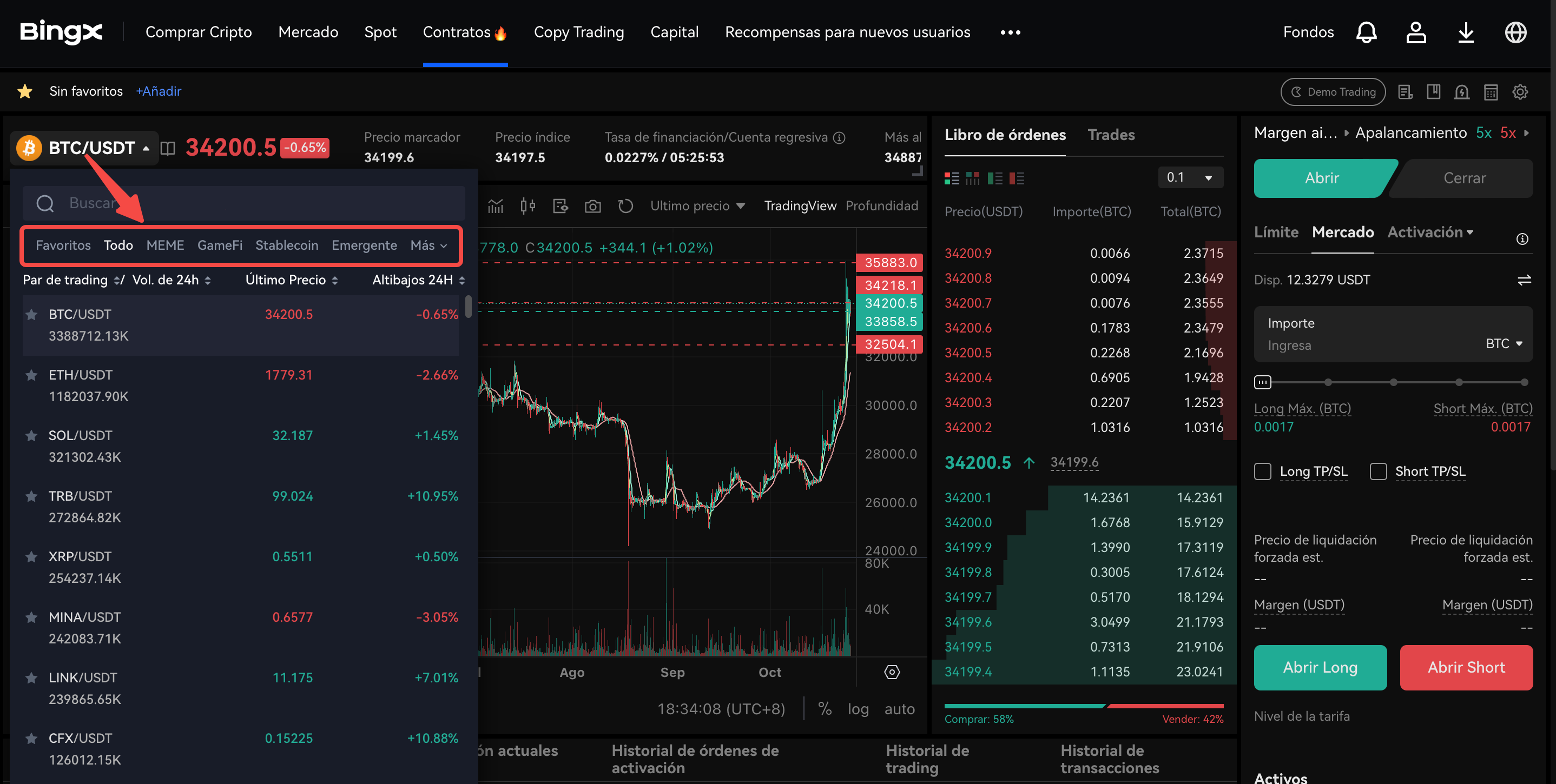Open the calculator icon in toolbar
This screenshot has height=784, width=1556.
click(x=1491, y=92)
